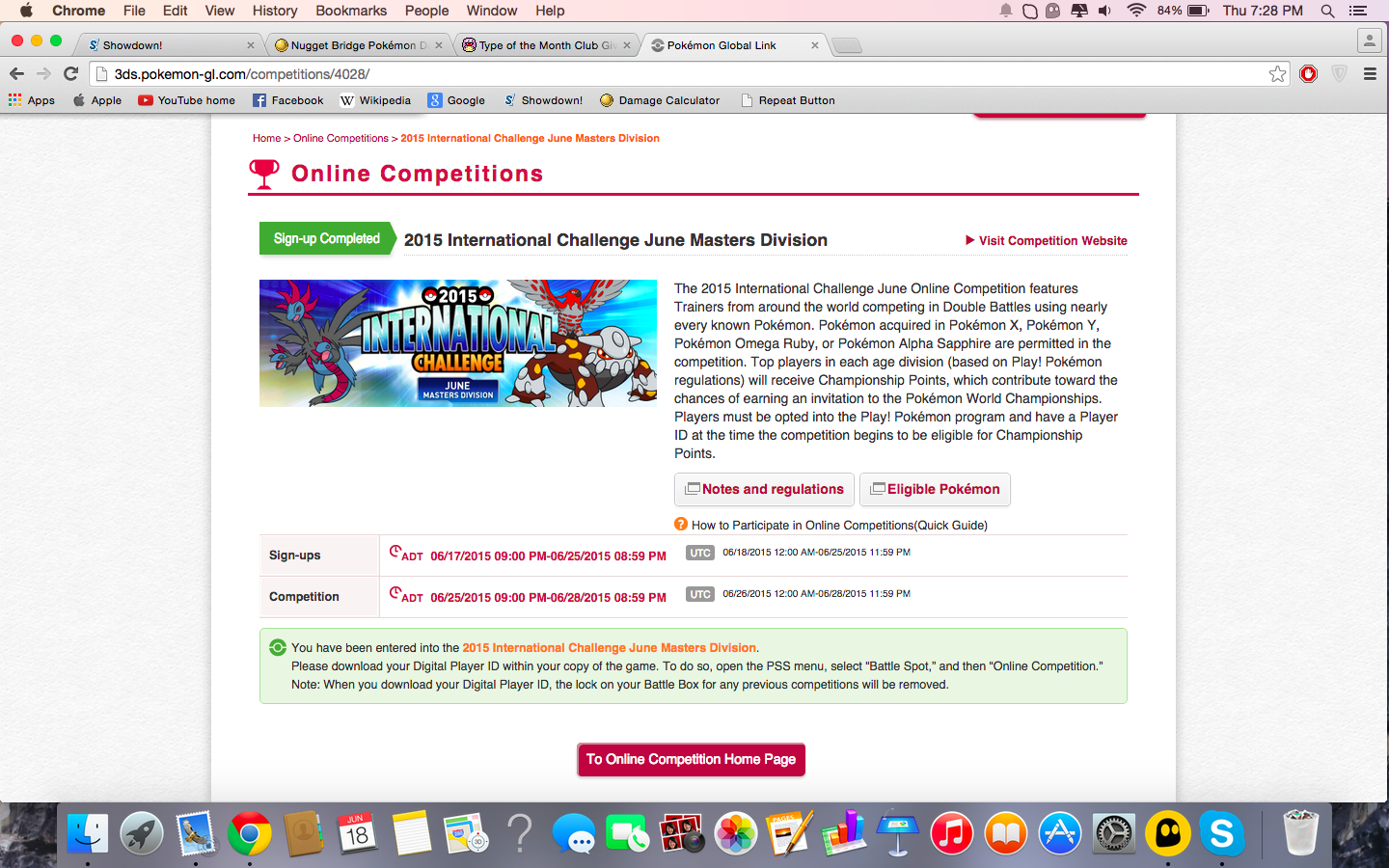Go back using the browser back arrow
The width and height of the screenshot is (1389, 868).
(x=16, y=73)
